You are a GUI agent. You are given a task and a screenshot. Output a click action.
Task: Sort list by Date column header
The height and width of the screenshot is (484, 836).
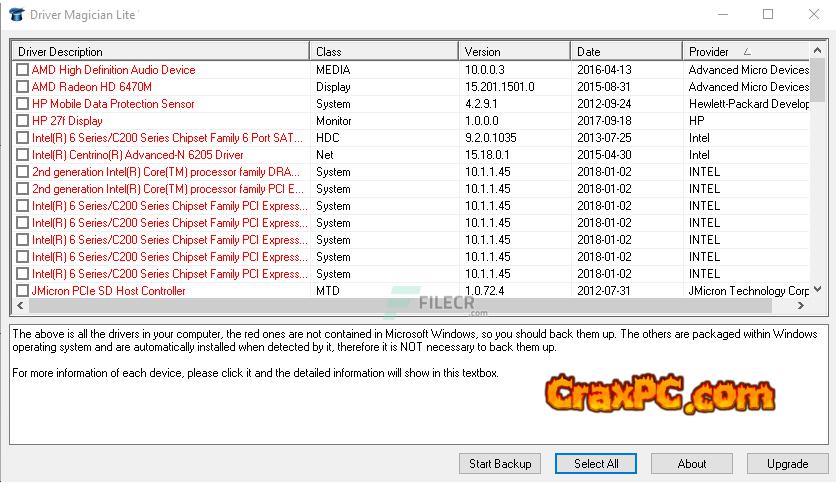coord(626,52)
